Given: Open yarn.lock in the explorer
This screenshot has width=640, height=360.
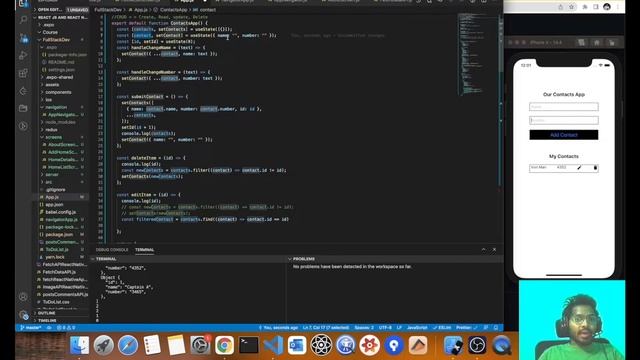Looking at the screenshot, I should click(55, 257).
